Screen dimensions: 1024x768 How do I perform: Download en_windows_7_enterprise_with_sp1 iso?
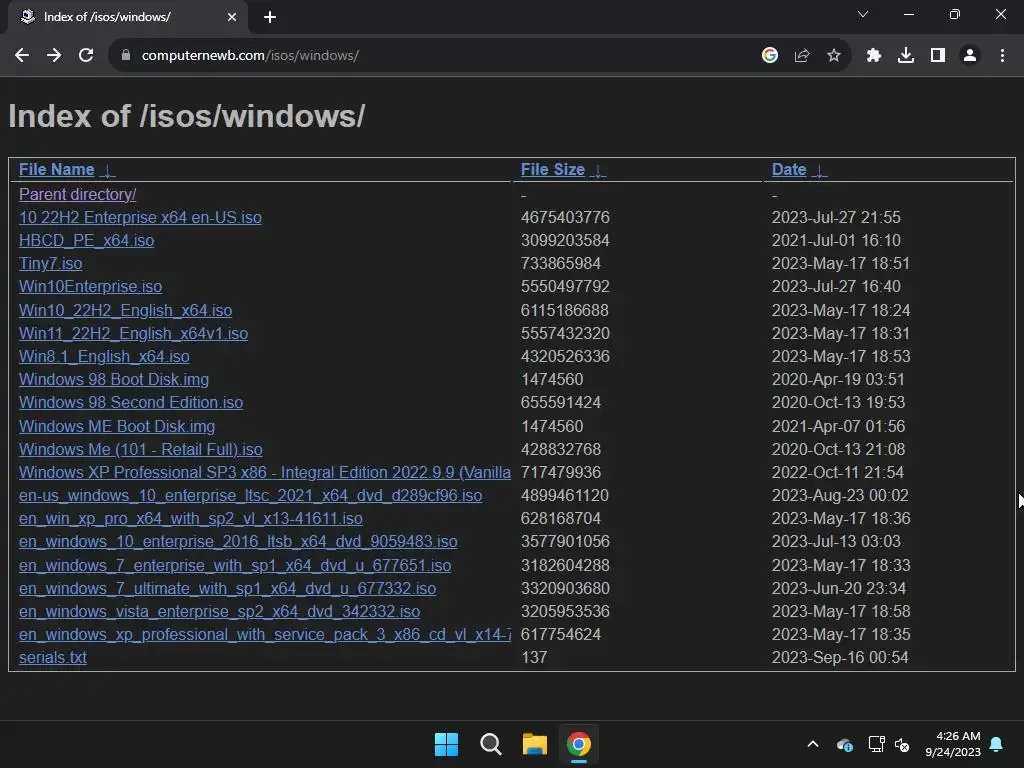click(x=235, y=566)
